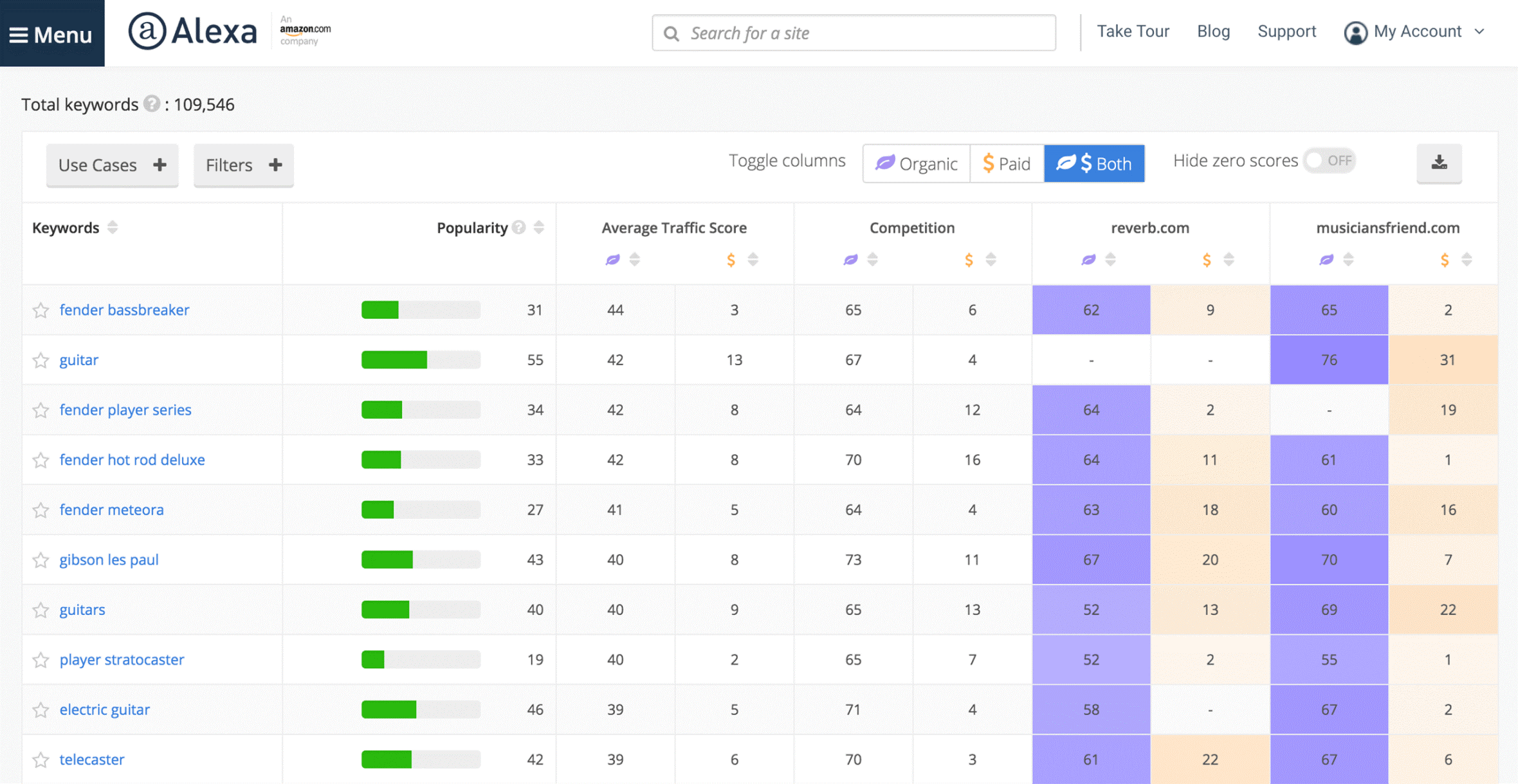Open the telecaster keyword link
Viewport: 1518px width, 784px height.
[92, 760]
